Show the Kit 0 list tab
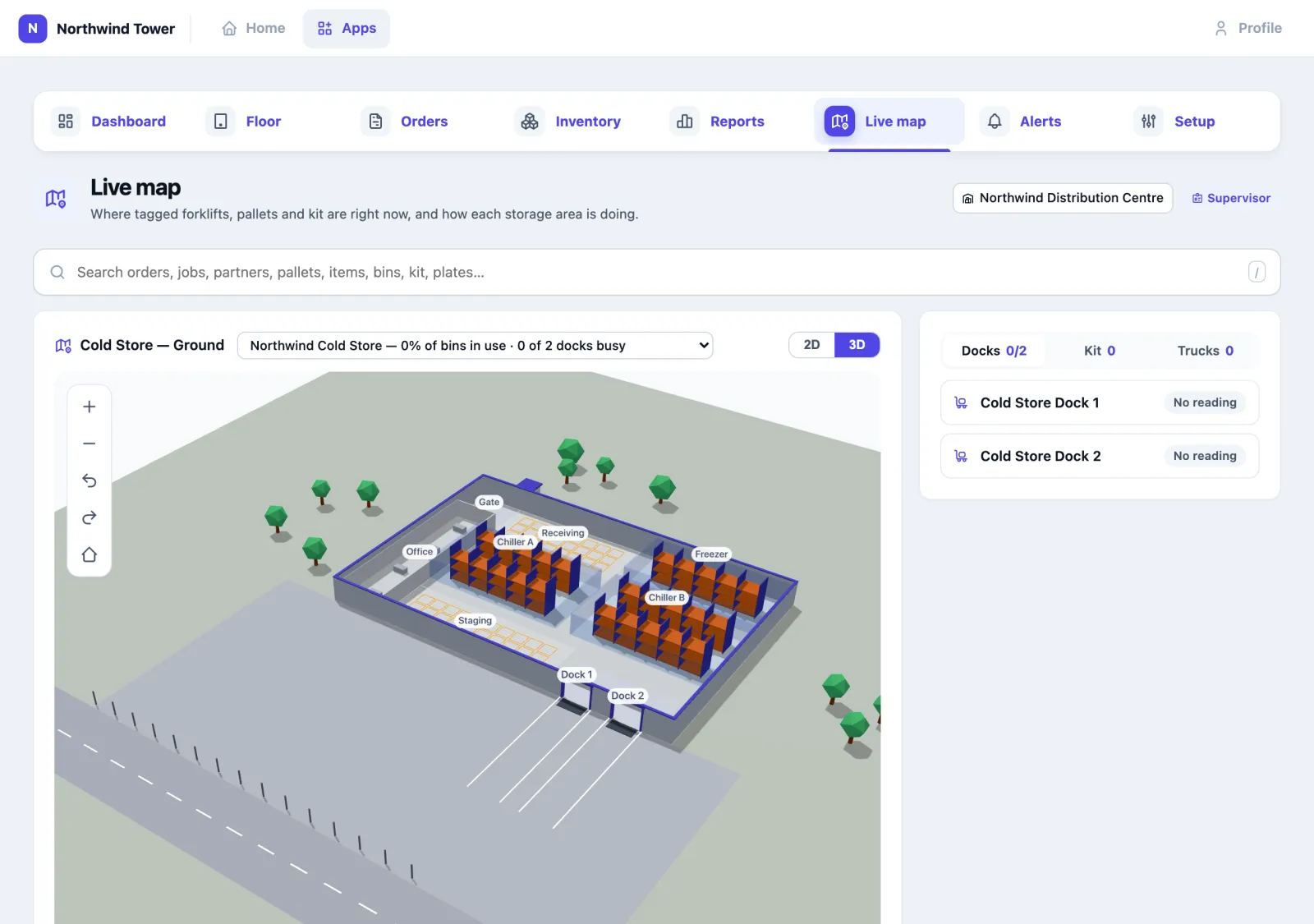The image size is (1314, 924). pyautogui.click(x=1100, y=351)
